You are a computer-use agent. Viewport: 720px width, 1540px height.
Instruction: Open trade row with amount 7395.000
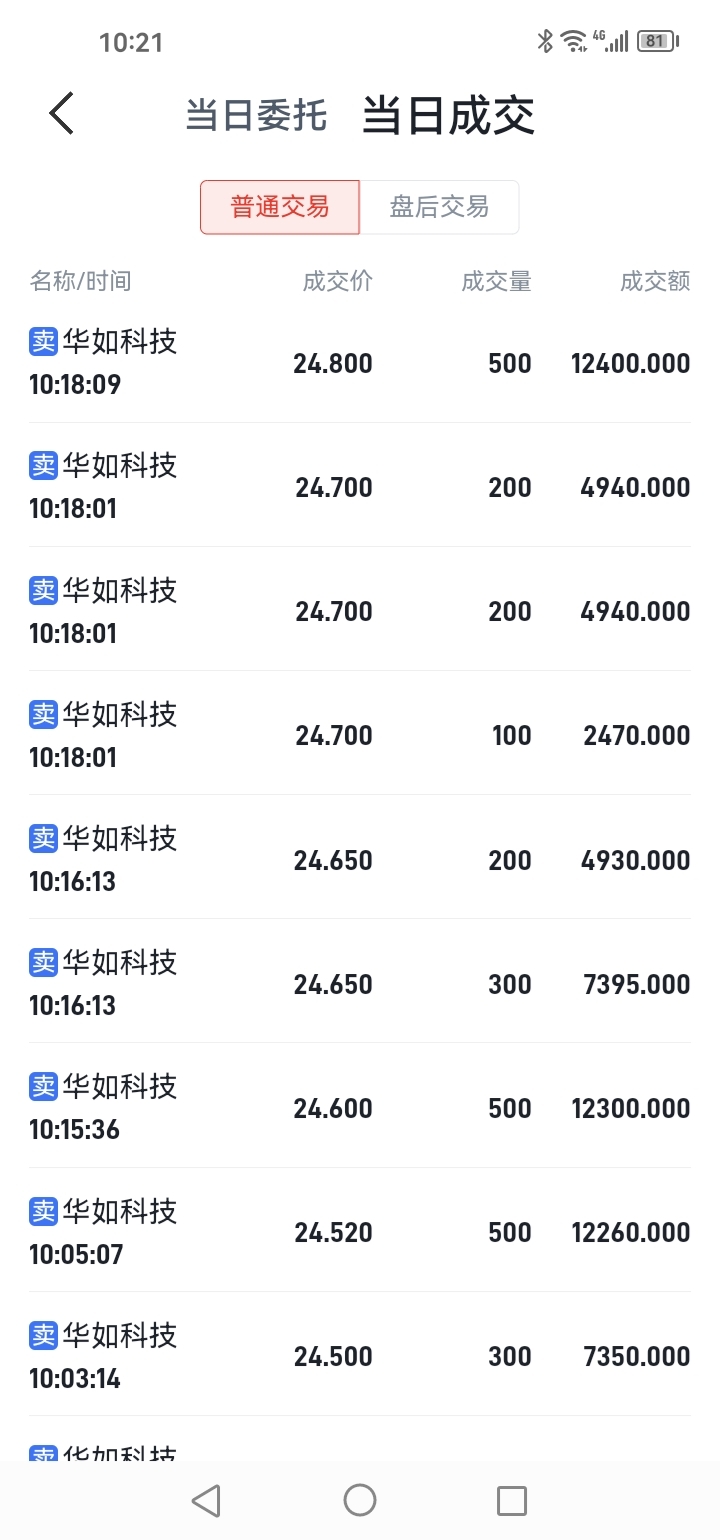coord(360,982)
